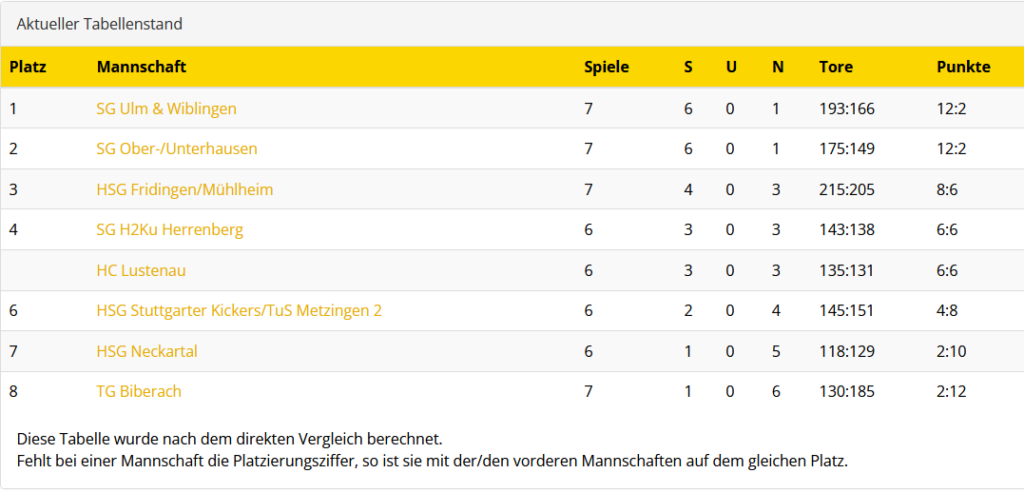
Task: Click the Platz column header
Action: click(28, 67)
